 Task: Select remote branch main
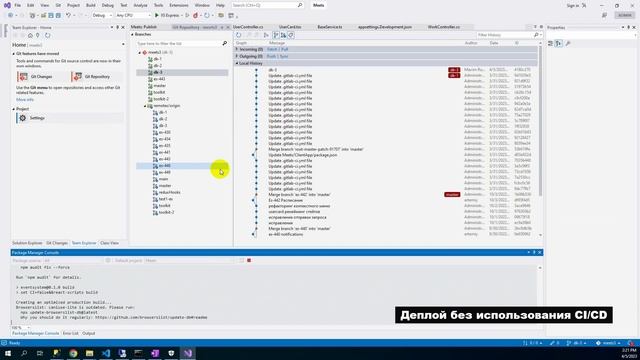tap(163, 179)
